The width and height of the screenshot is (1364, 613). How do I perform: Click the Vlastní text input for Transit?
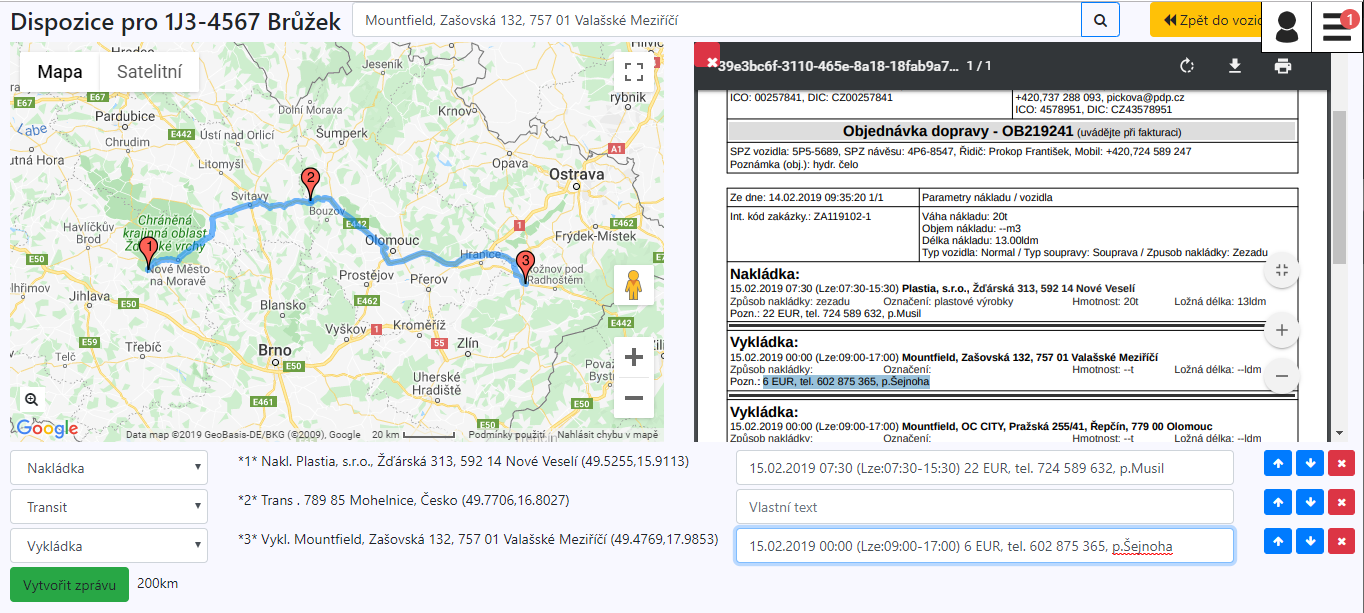pyautogui.click(x=985, y=507)
